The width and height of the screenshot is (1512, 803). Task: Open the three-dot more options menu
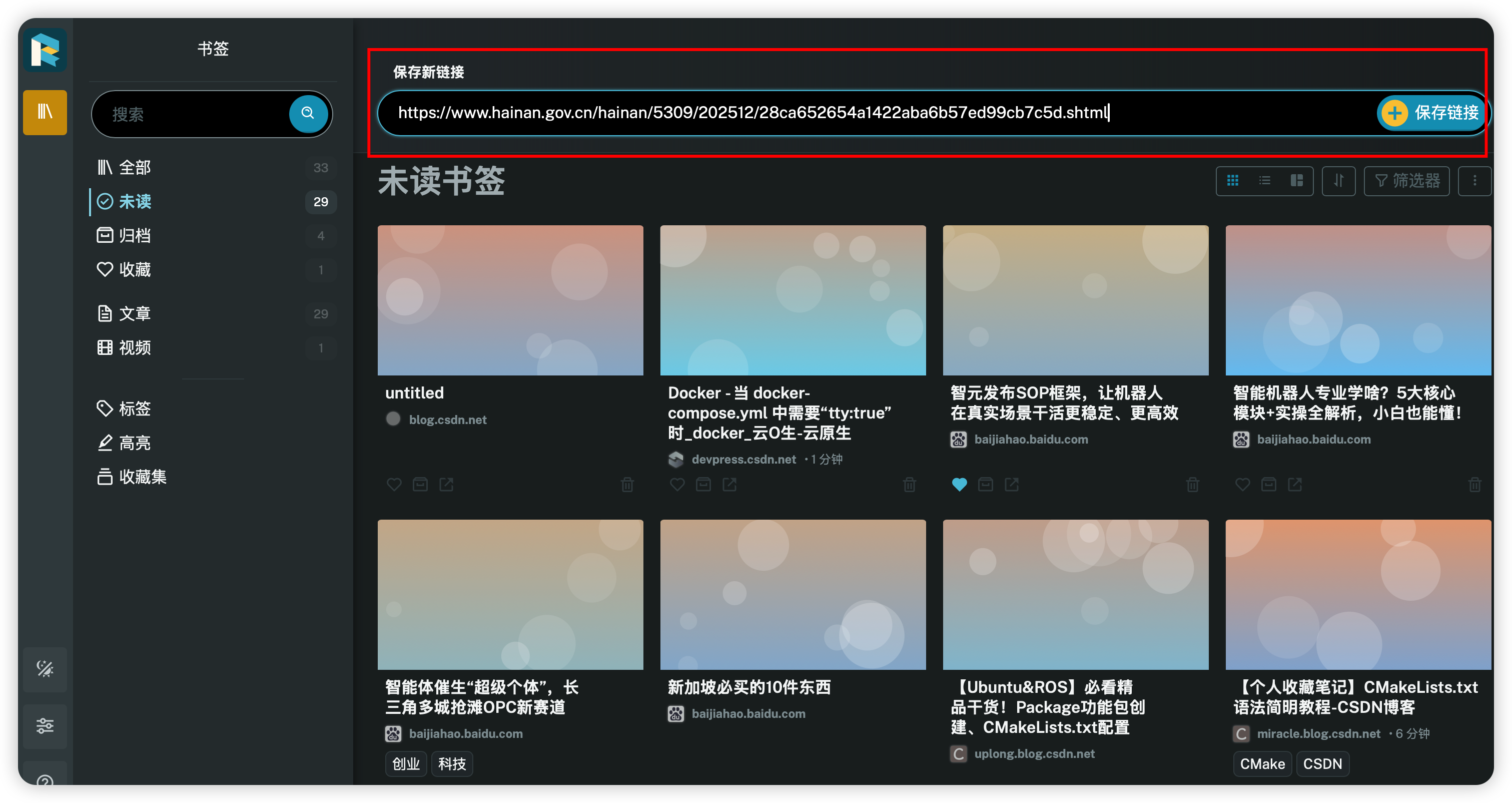tap(1474, 180)
